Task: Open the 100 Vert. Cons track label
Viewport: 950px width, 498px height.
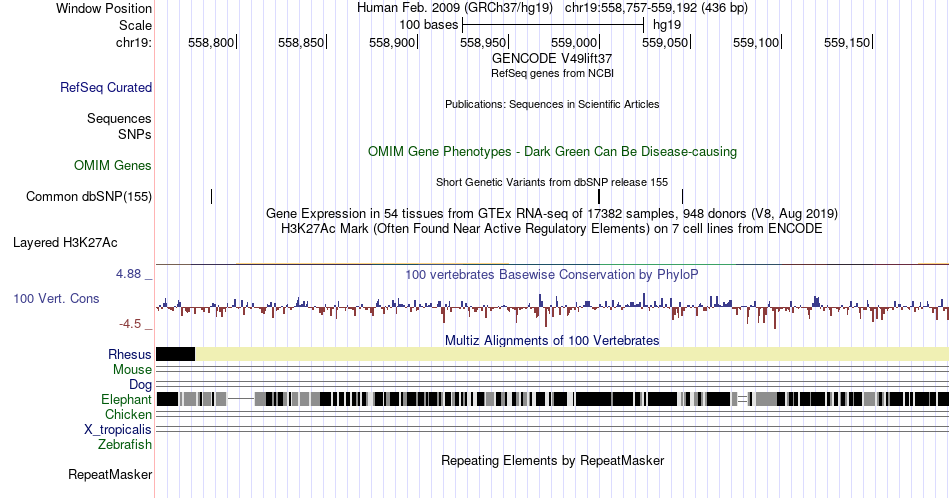Action: [56, 298]
